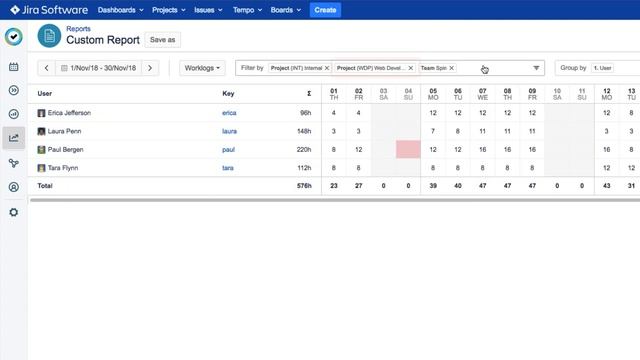The width and height of the screenshot is (640, 360).
Task: Click Tara Flynn's 112h total
Action: coord(304,168)
